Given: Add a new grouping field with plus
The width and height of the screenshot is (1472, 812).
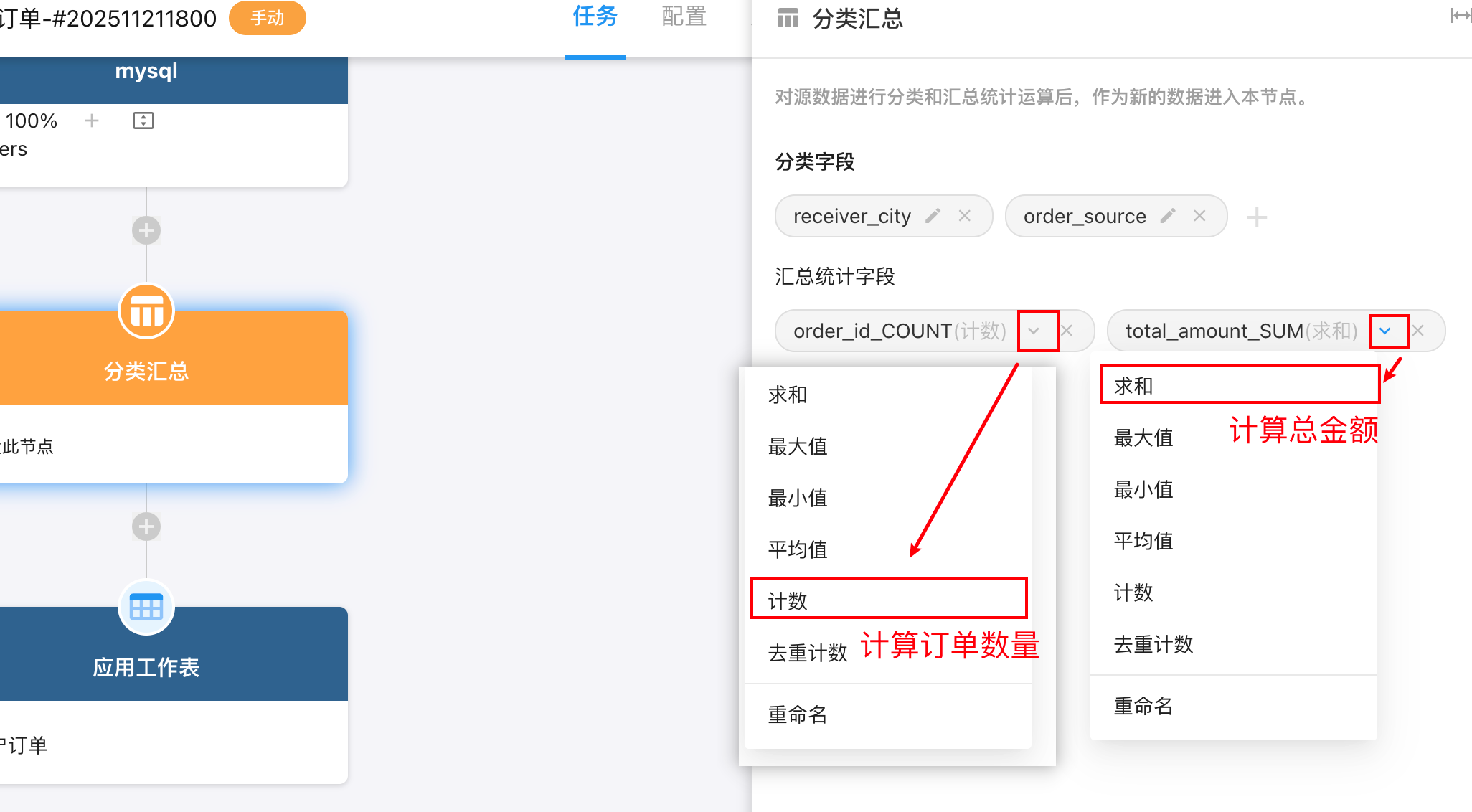Looking at the screenshot, I should 1256,217.
